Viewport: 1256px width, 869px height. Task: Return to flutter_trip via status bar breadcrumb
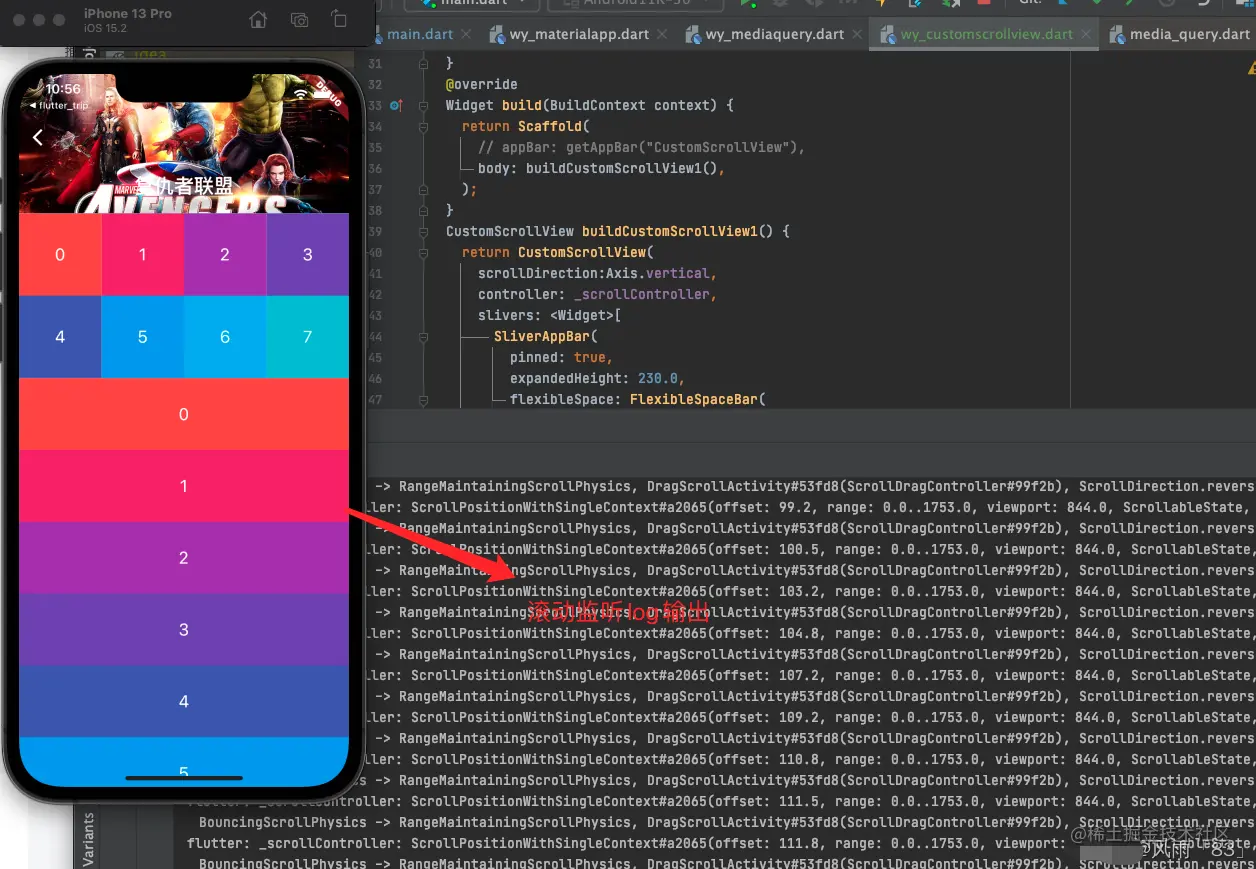[x=59, y=105]
